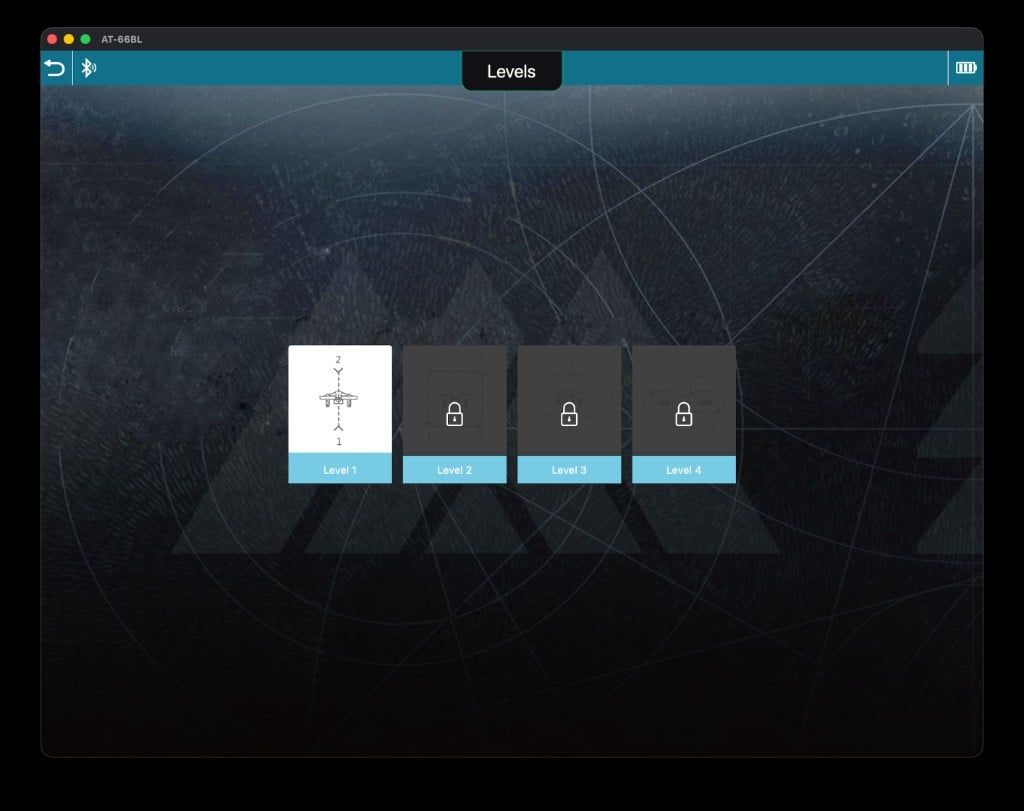Close the AT-66BL window
1024x811 pixels.
52,39
